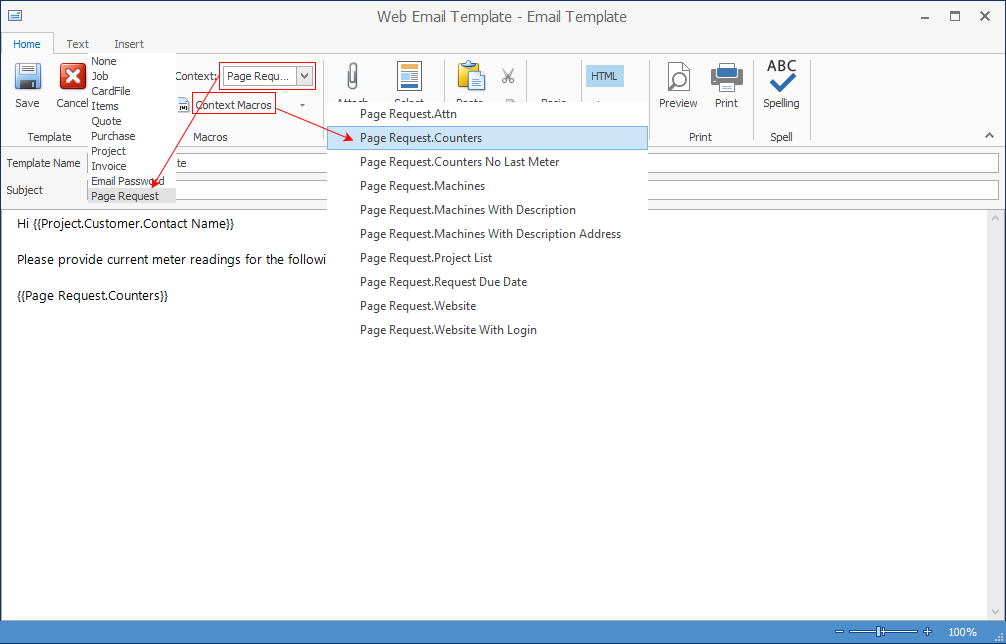Click the zoom in plus button
This screenshot has height=644, width=1006.
[x=927, y=632]
